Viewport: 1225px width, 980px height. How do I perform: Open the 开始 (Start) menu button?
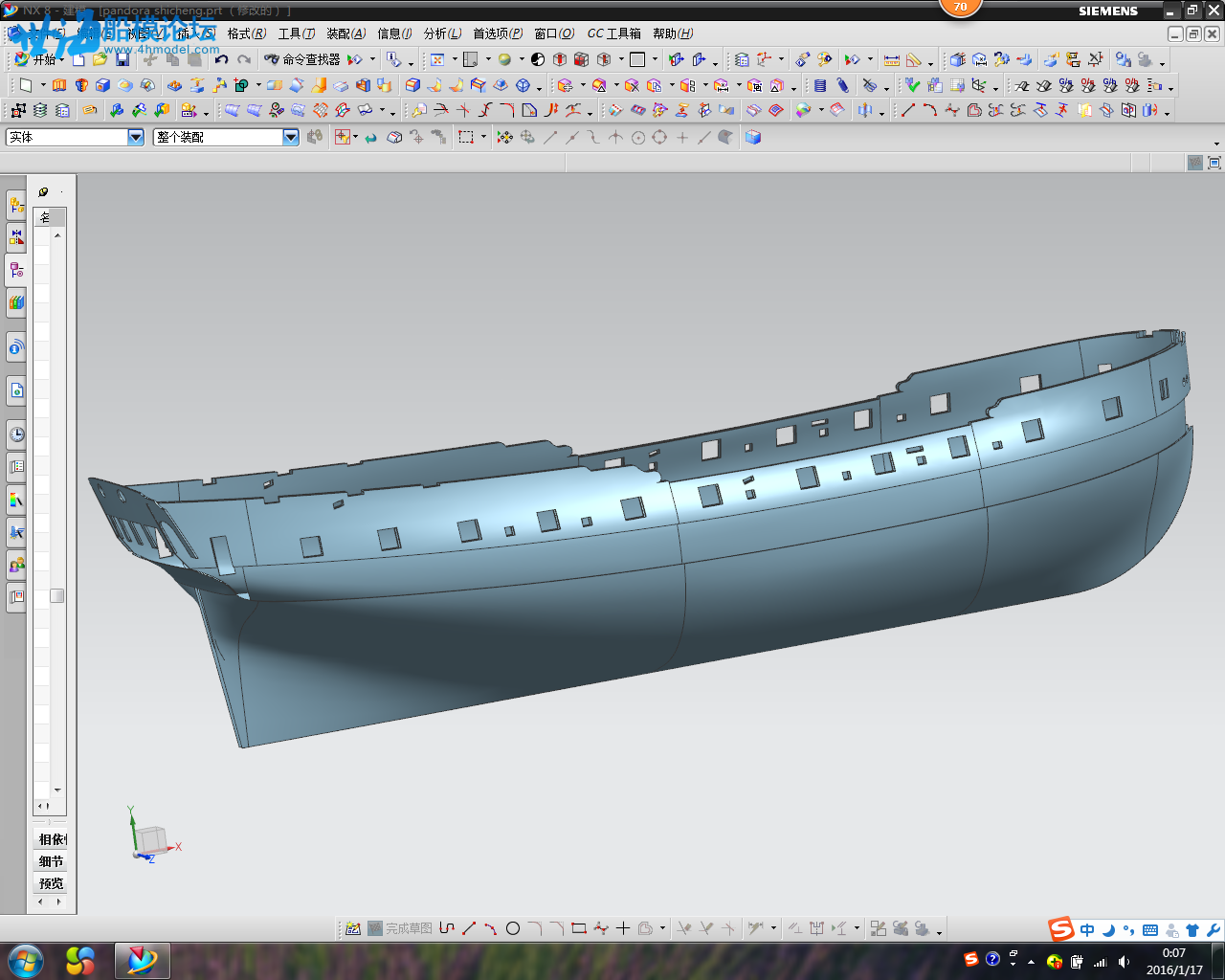coord(38,59)
